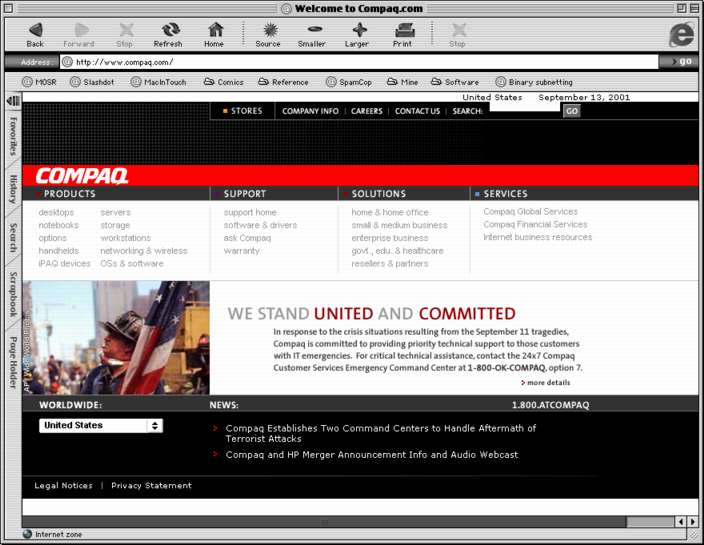Make text Smaller using toolbar icon

(x=312, y=31)
